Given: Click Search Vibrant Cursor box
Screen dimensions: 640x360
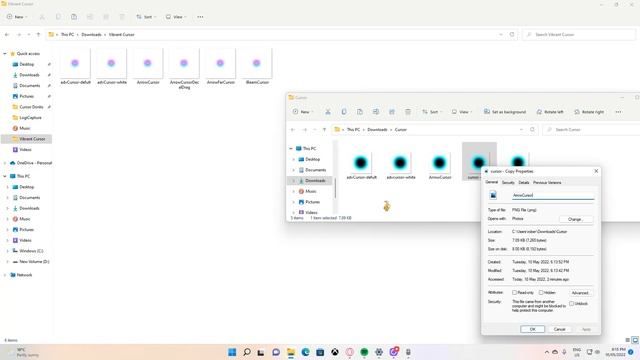Looking at the screenshot, I should (x=580, y=35).
